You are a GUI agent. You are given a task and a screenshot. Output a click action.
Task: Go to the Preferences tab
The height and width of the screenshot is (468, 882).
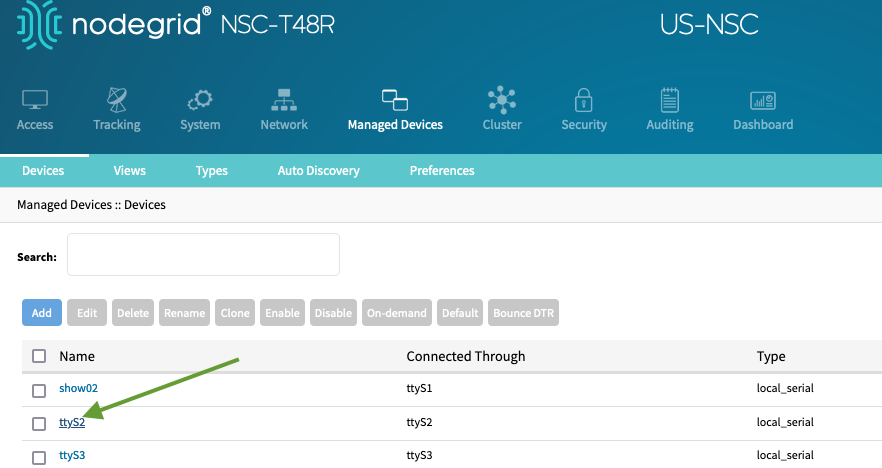pyautogui.click(x=442, y=170)
